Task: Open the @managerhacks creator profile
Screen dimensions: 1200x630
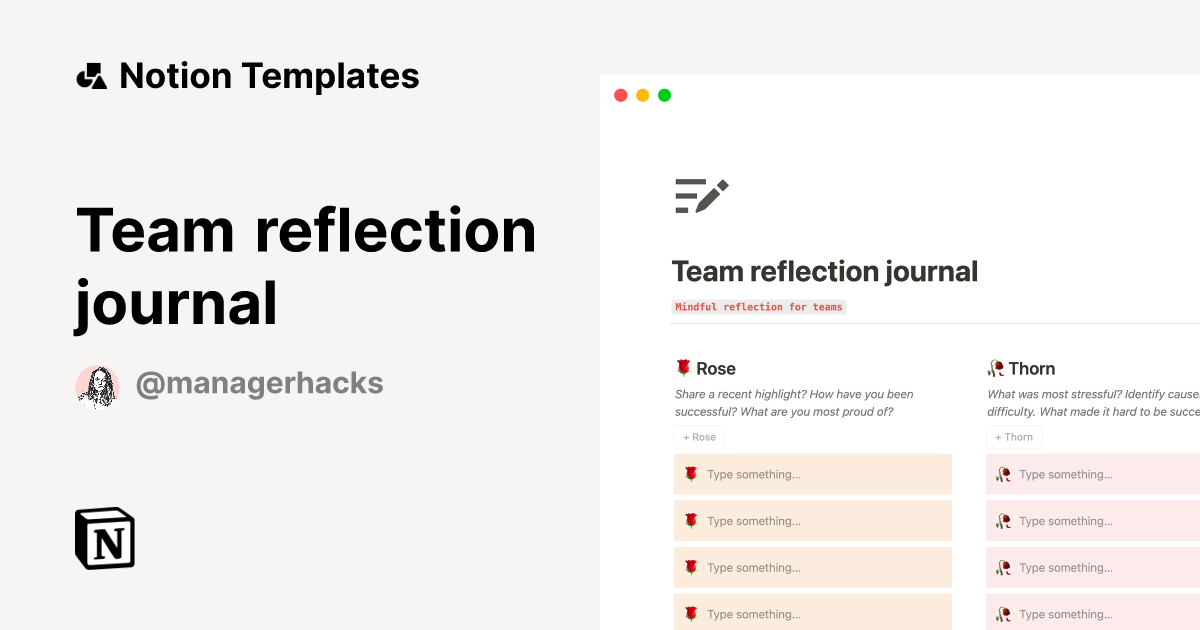Action: coord(260,383)
